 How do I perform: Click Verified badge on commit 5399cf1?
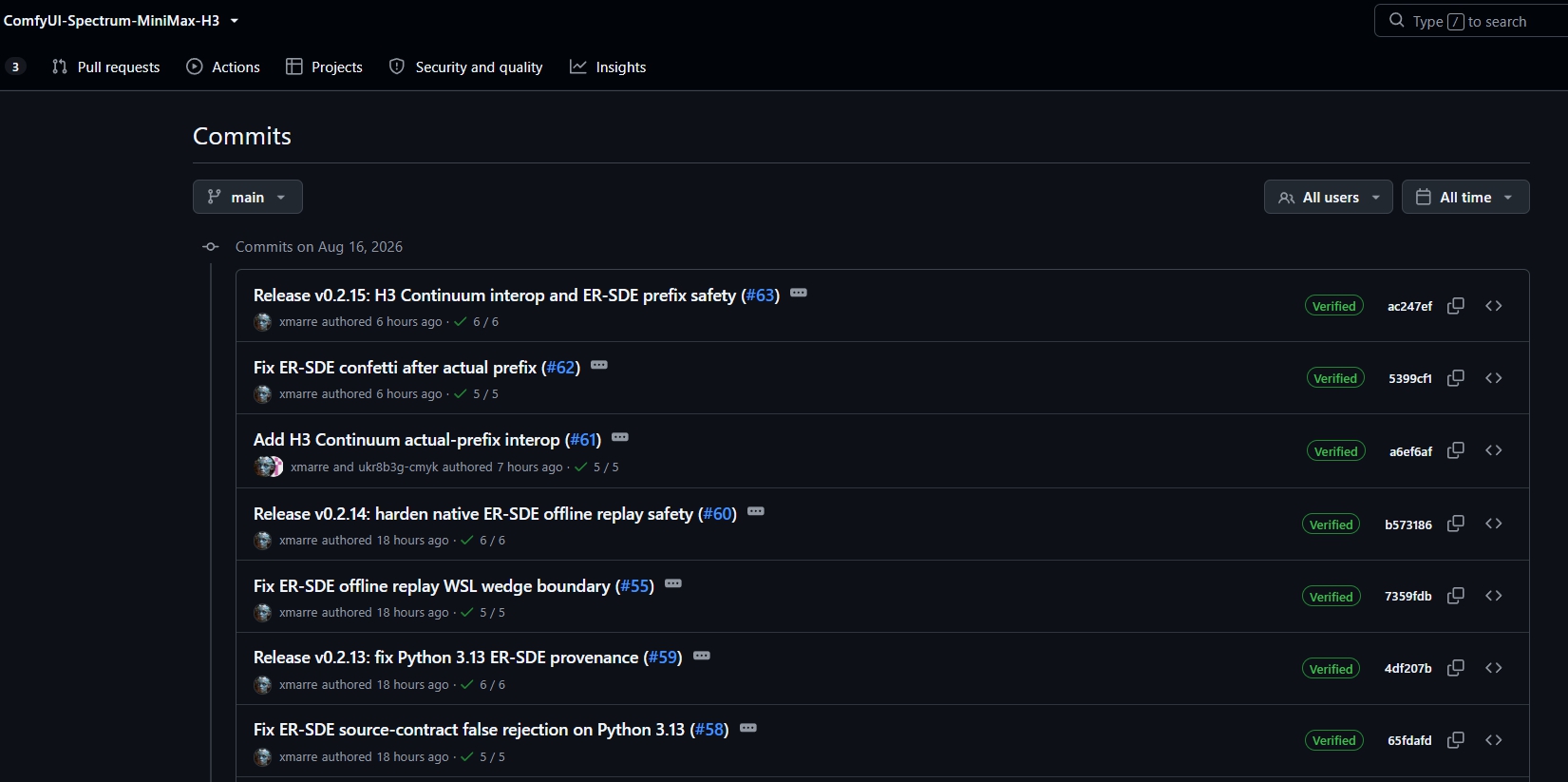pos(1335,378)
